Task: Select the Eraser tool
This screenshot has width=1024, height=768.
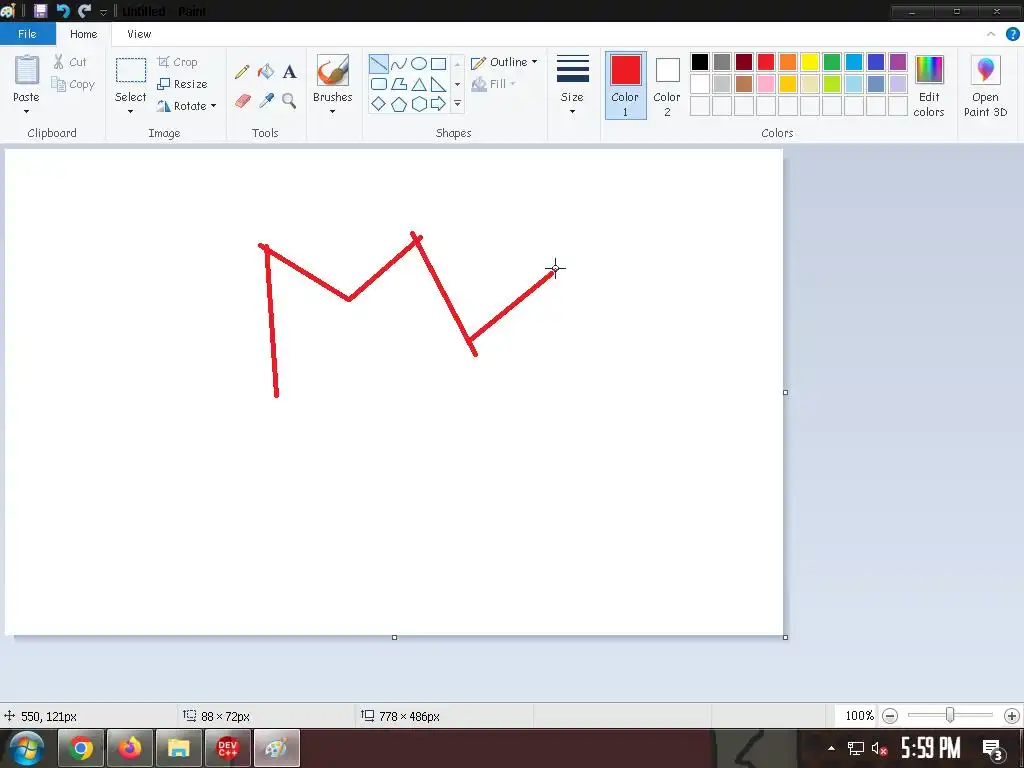Action: pyautogui.click(x=242, y=101)
